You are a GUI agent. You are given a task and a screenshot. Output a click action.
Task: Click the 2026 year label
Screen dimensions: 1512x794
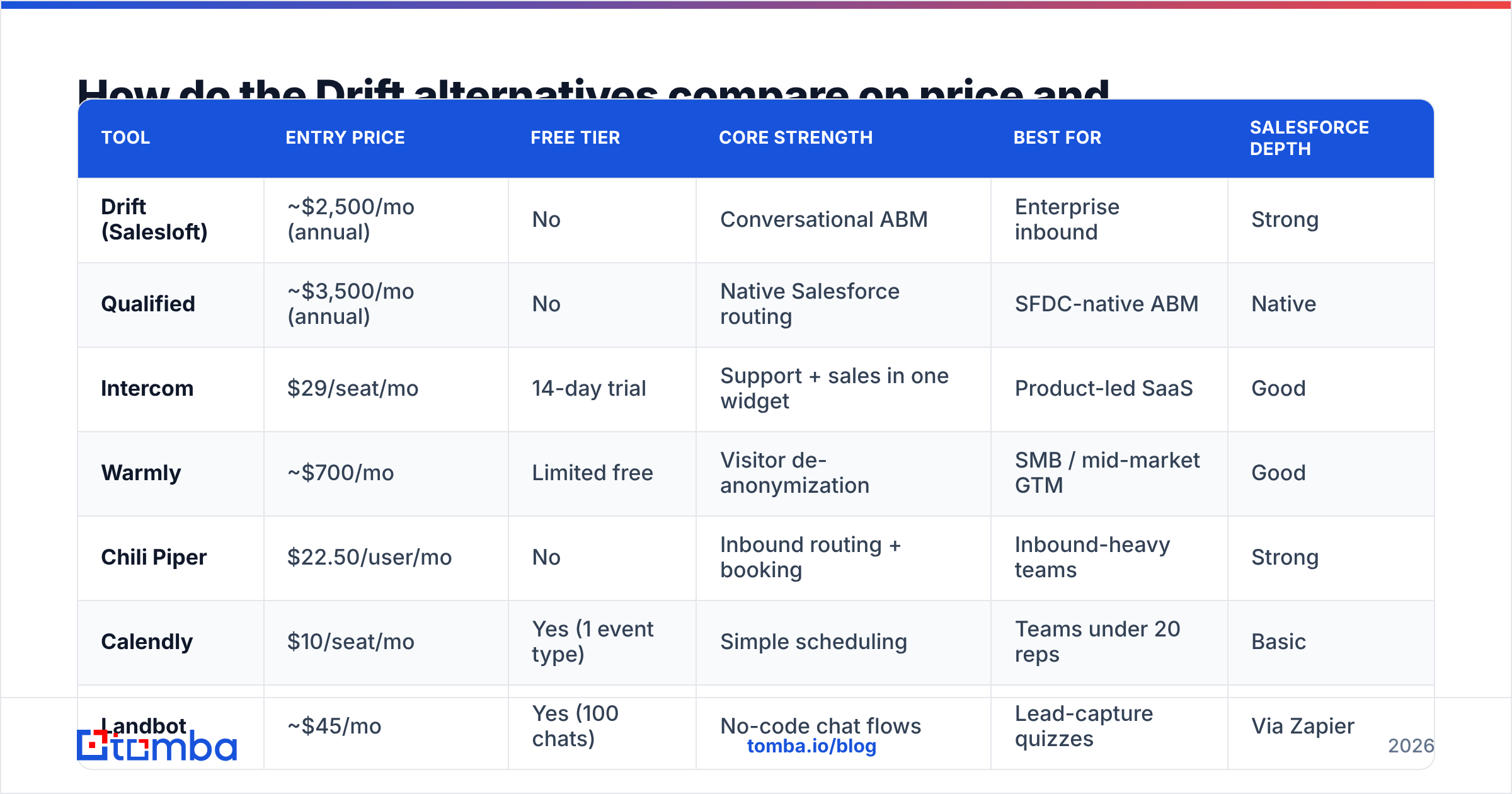coord(1411,746)
